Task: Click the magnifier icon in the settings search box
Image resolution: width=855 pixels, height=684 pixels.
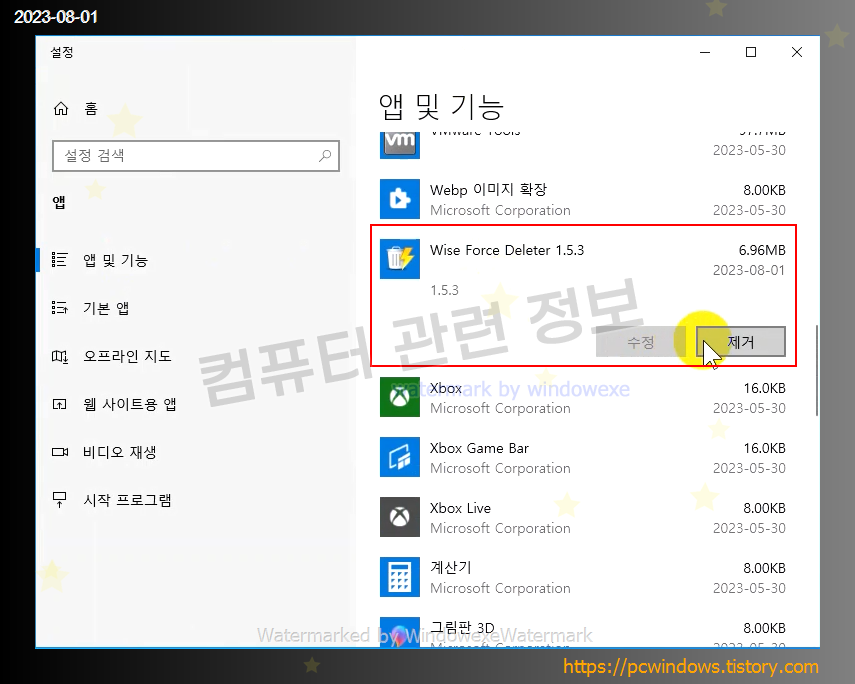Action: coord(325,156)
